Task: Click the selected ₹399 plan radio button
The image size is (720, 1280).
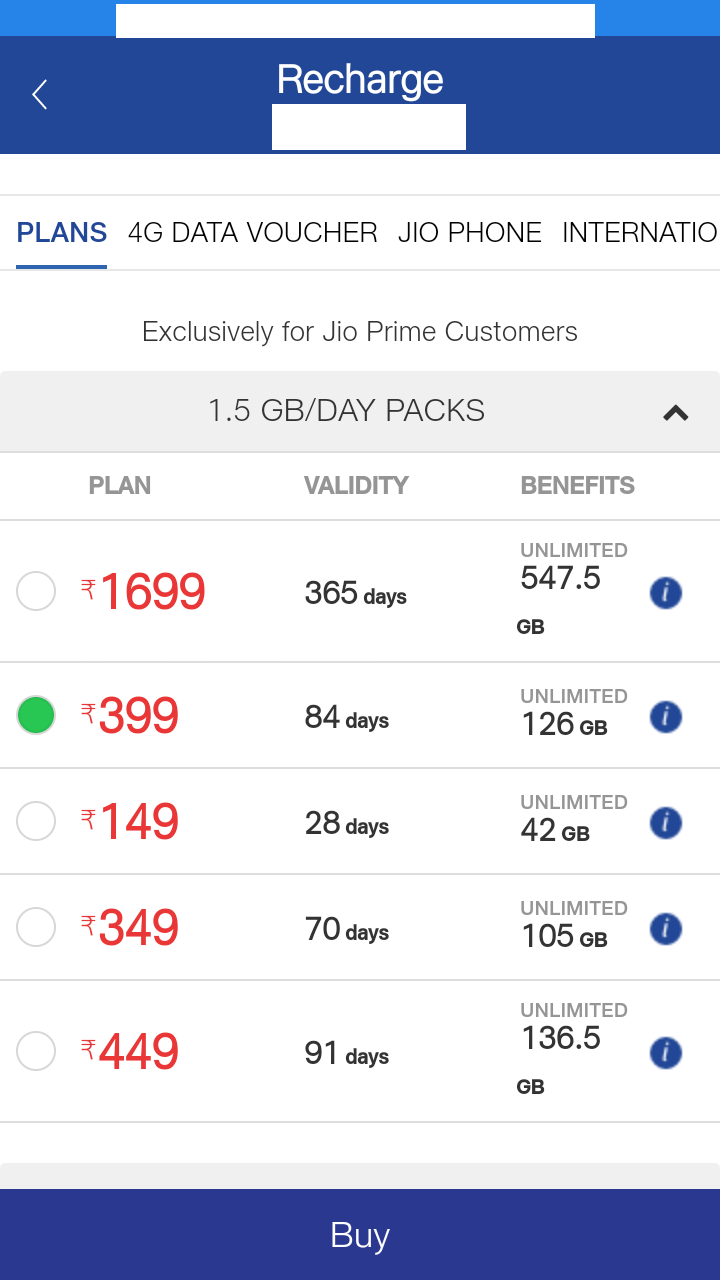Action: coord(36,716)
